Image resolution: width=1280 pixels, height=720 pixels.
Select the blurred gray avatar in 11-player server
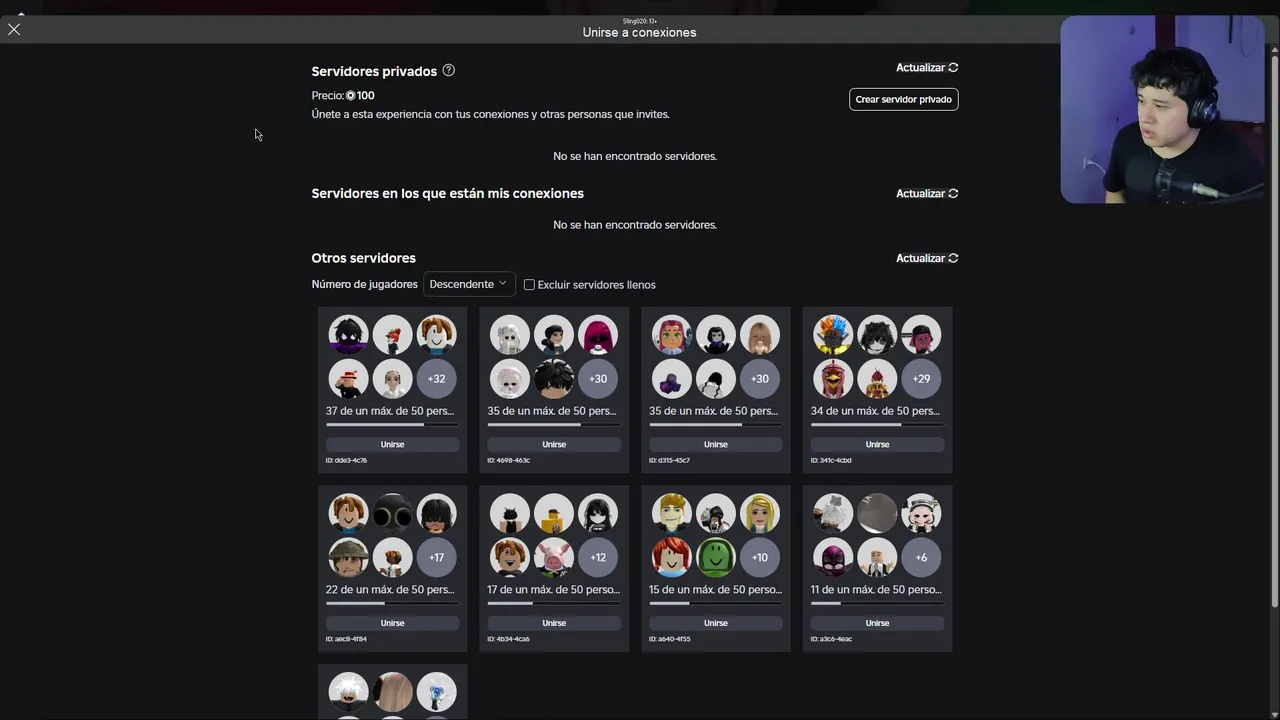(877, 514)
